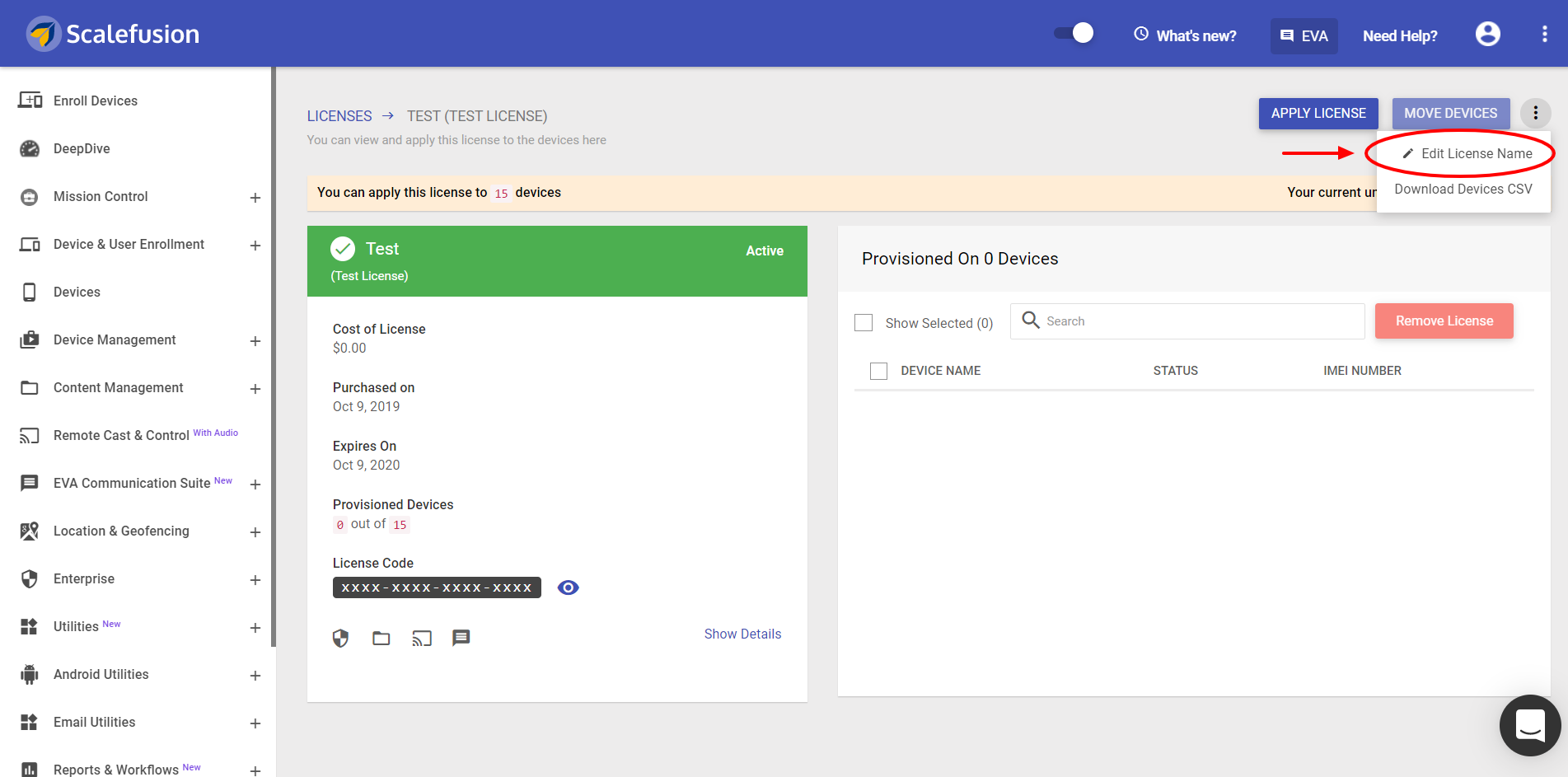Viewport: 1568px width, 777px height.
Task: Open the Enroll Devices icon in sidebar
Action: (x=30, y=101)
